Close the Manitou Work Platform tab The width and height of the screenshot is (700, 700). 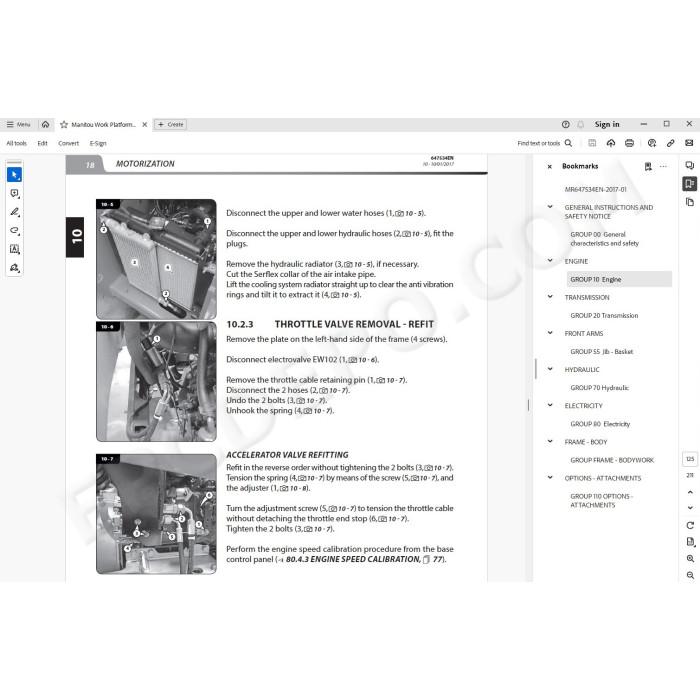tap(145, 125)
